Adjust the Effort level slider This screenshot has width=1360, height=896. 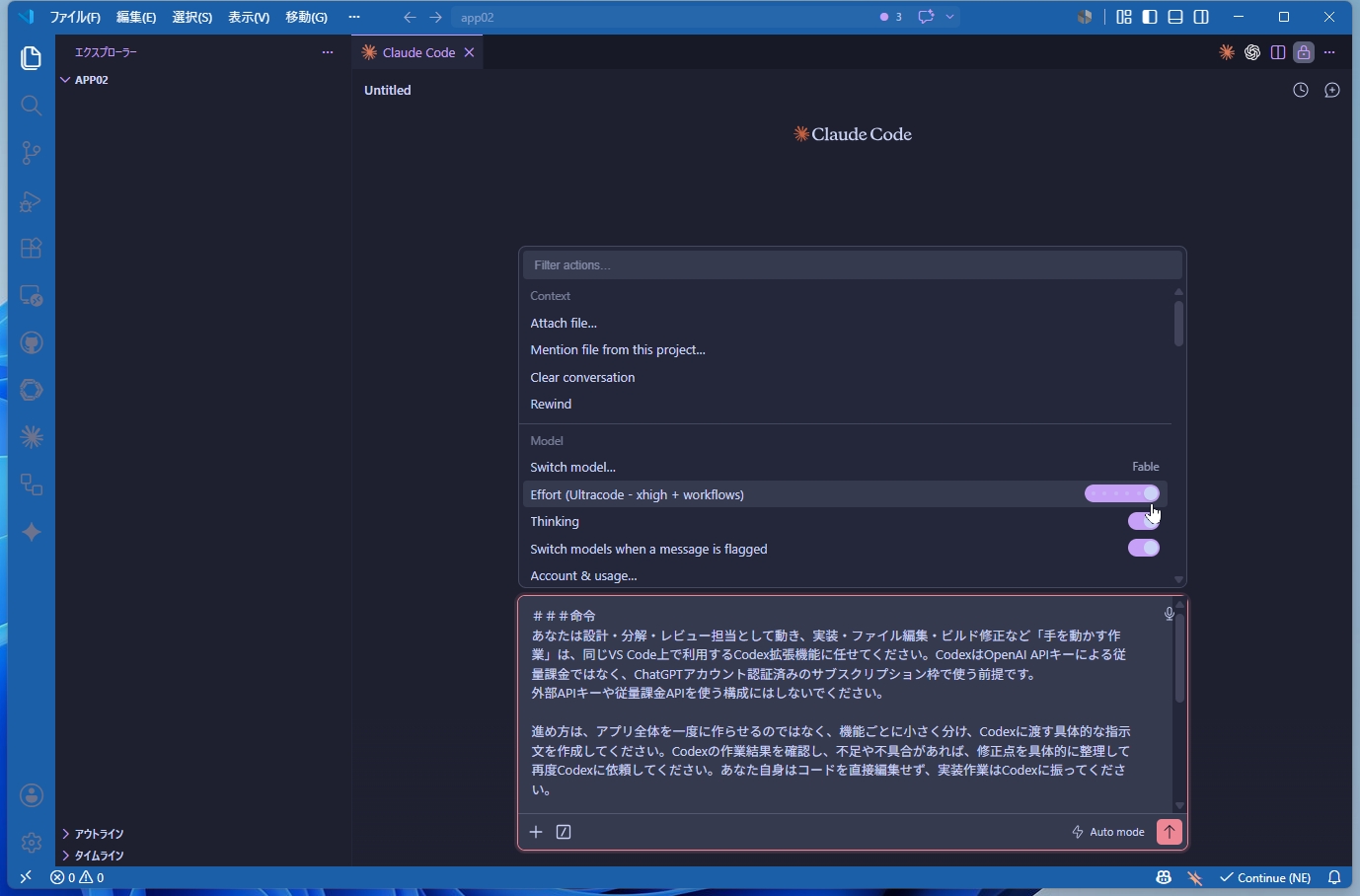[1122, 493]
